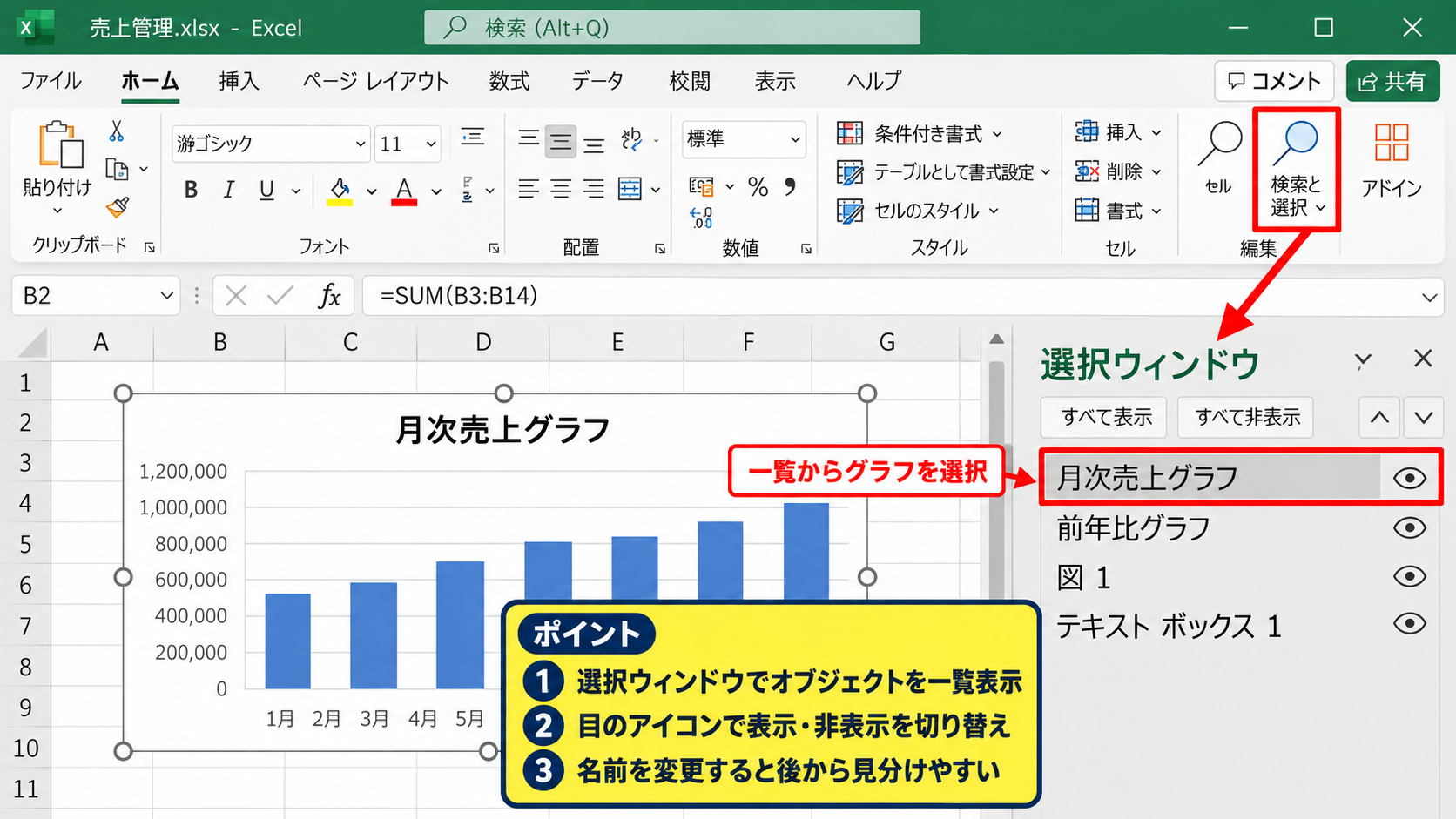This screenshot has width=1456, height=819.
Task: Toggle Italic formatting
Action: click(x=229, y=190)
